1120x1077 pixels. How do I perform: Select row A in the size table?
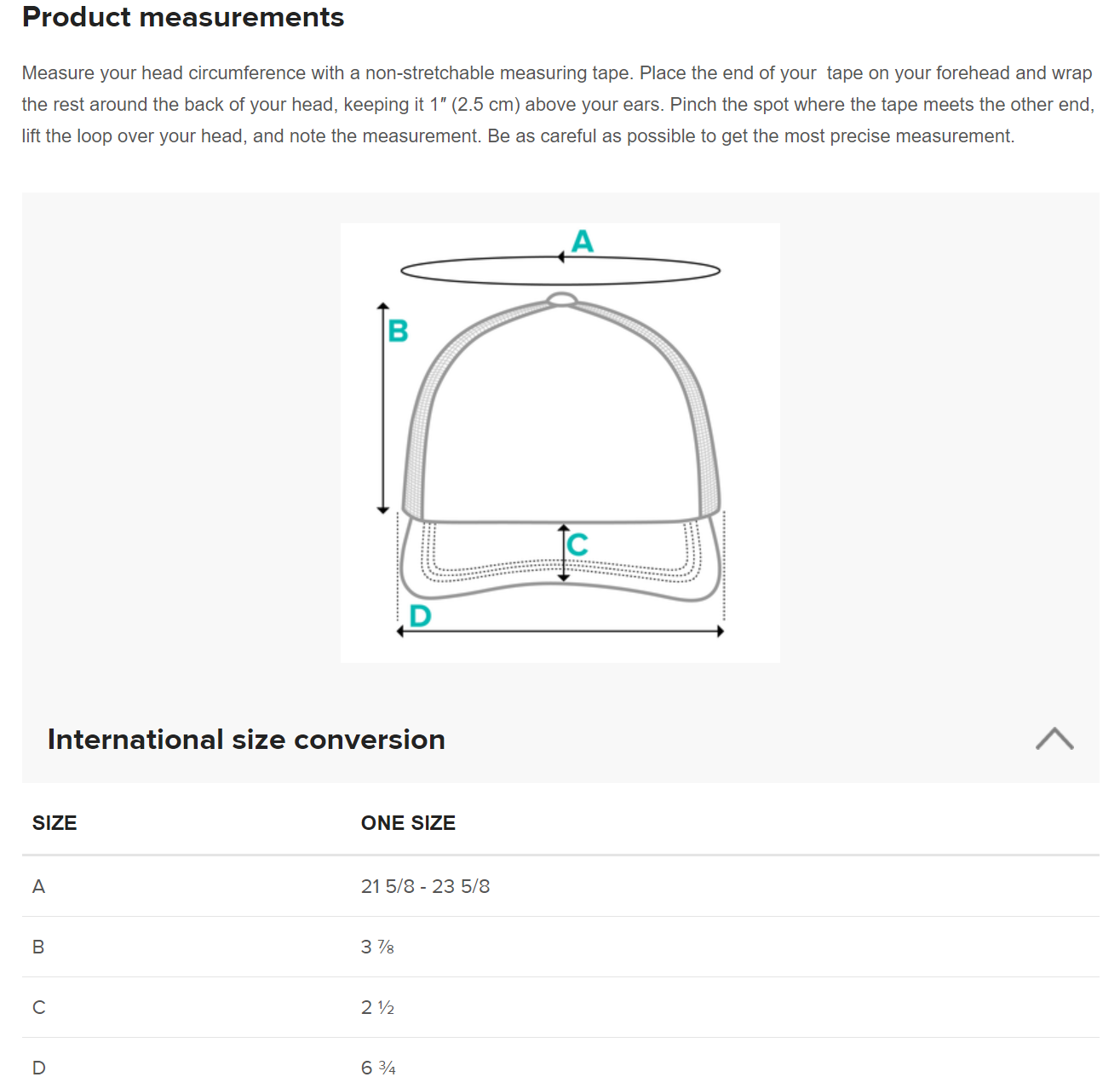pos(560,886)
